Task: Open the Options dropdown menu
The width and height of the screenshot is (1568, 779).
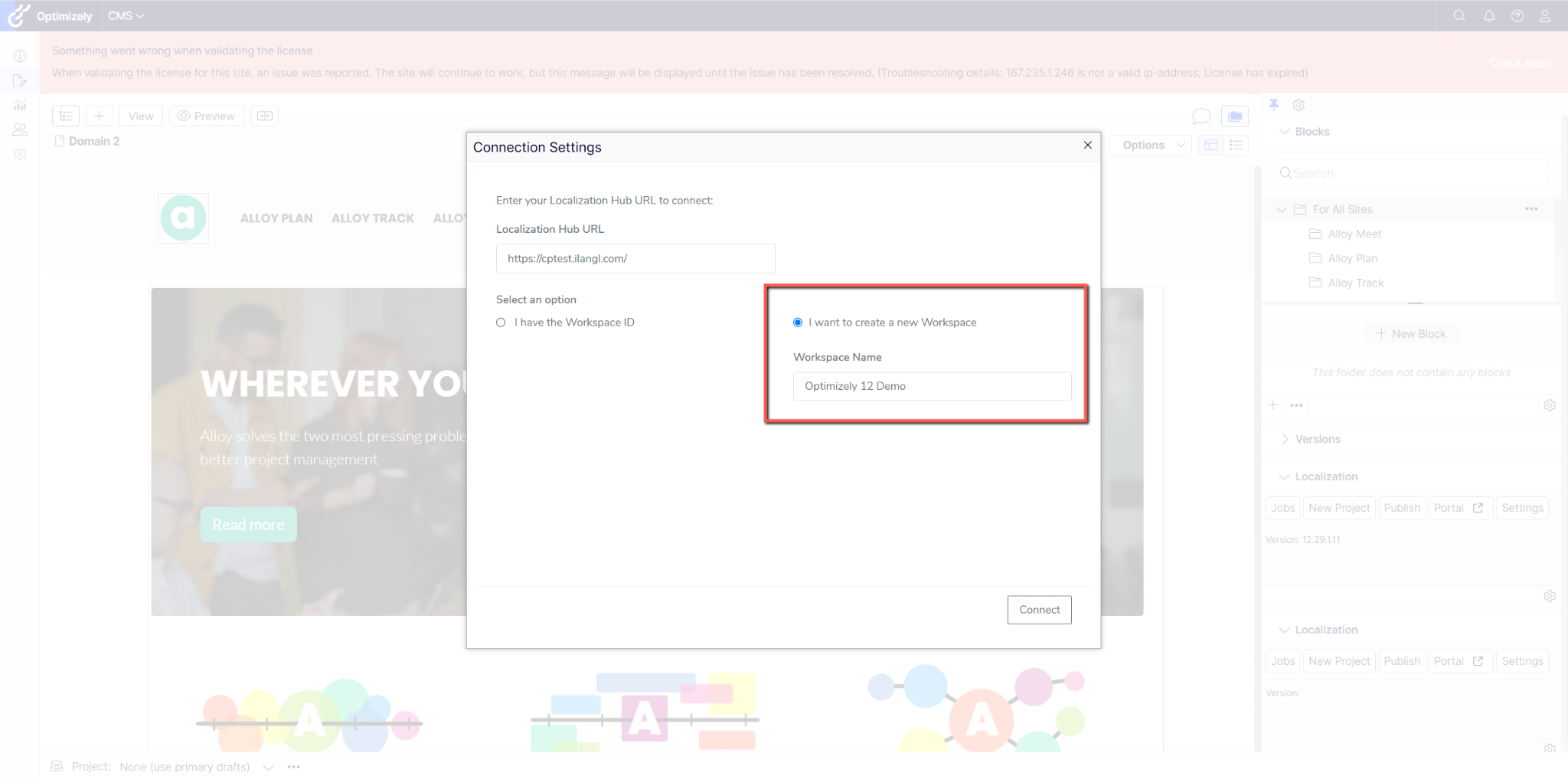Action: pyautogui.click(x=1152, y=145)
